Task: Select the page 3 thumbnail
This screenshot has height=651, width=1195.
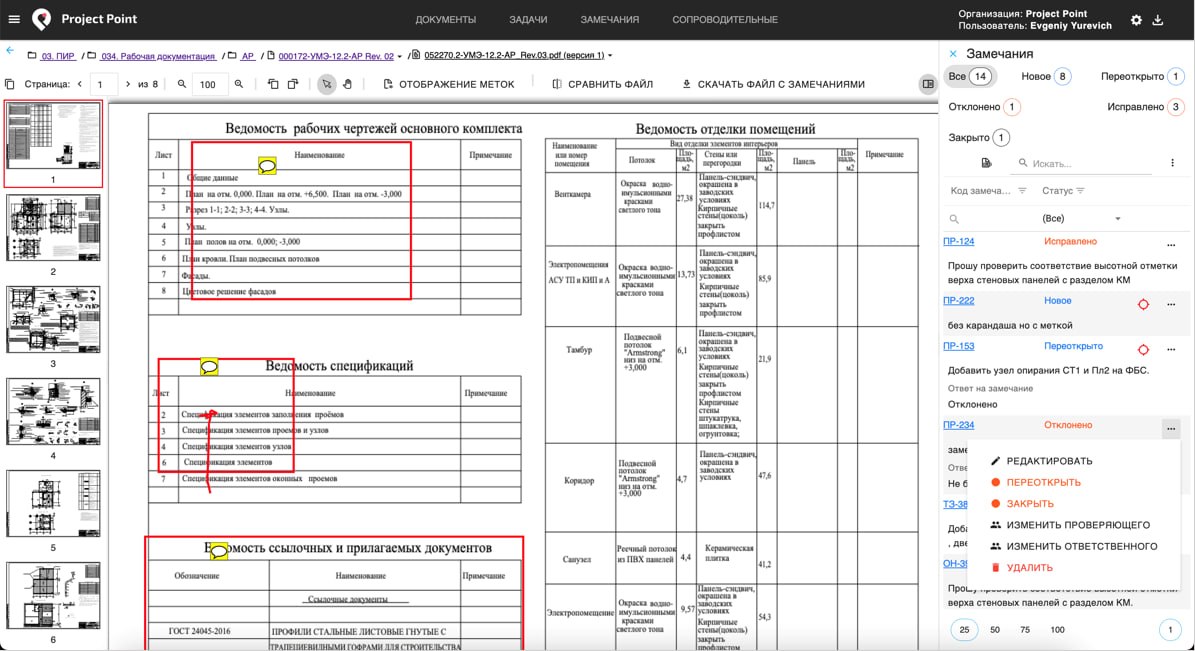Action: click(53, 319)
